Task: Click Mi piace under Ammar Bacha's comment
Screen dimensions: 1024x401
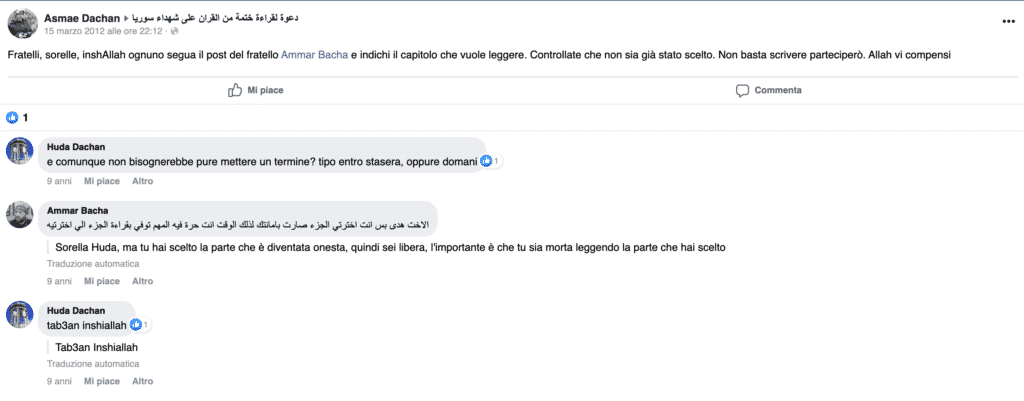Action: [102, 281]
